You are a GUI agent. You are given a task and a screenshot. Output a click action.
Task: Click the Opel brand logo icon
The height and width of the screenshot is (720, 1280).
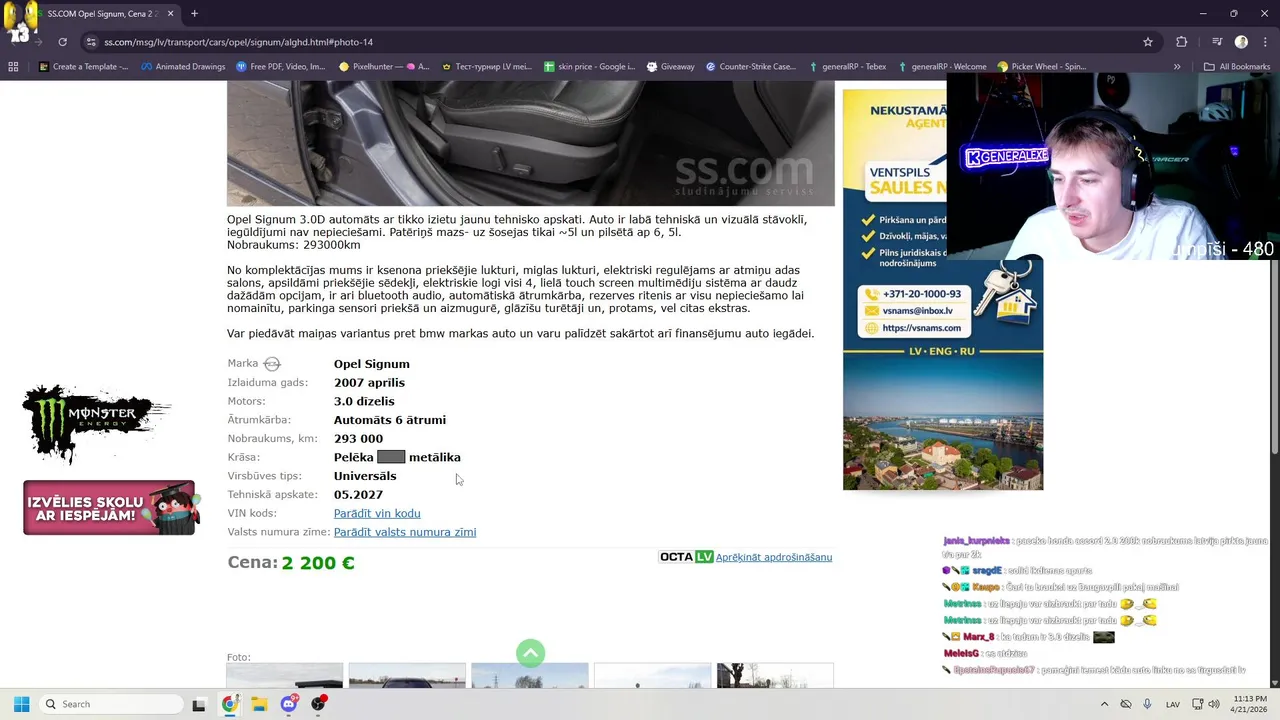point(272,364)
